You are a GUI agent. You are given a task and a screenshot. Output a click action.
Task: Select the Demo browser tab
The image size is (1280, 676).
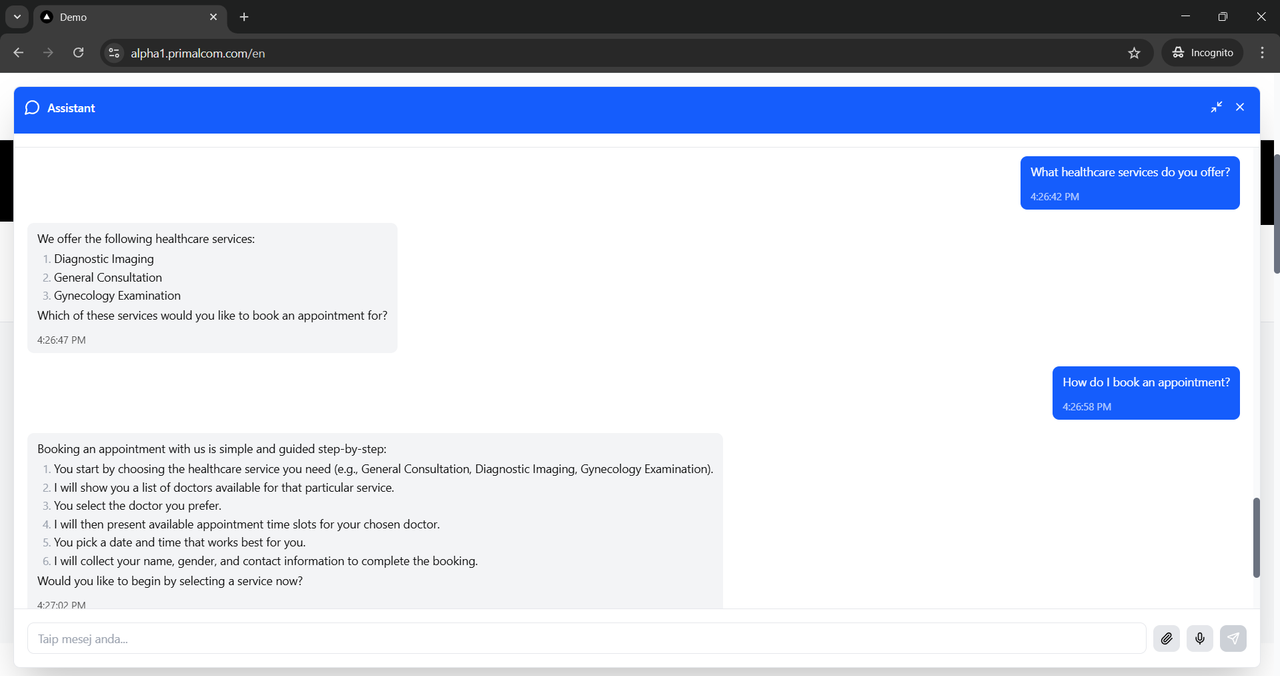pos(130,17)
